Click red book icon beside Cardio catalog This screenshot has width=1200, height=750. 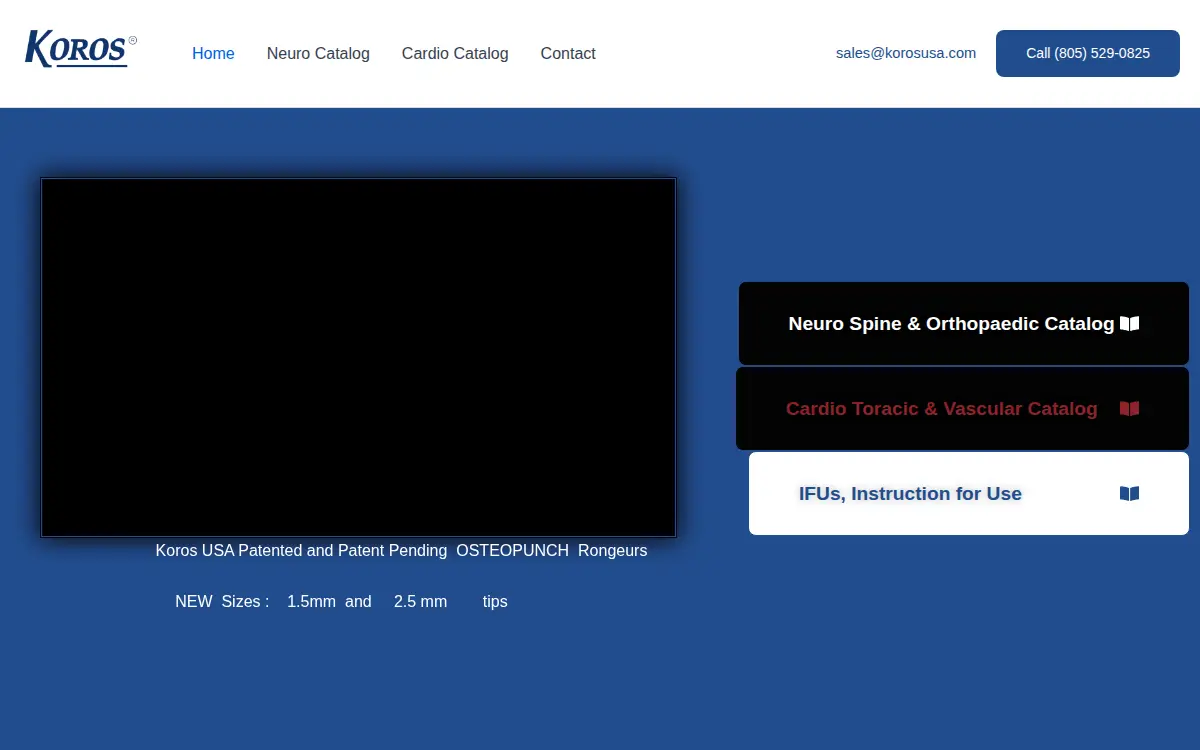[x=1129, y=409]
